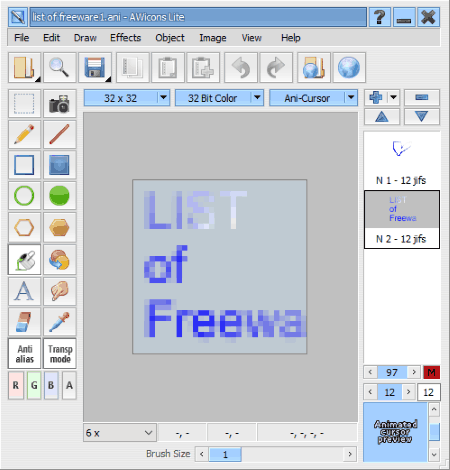Select the paint bucket fill tool
Image resolution: width=450 pixels, height=470 pixels.
24,260
